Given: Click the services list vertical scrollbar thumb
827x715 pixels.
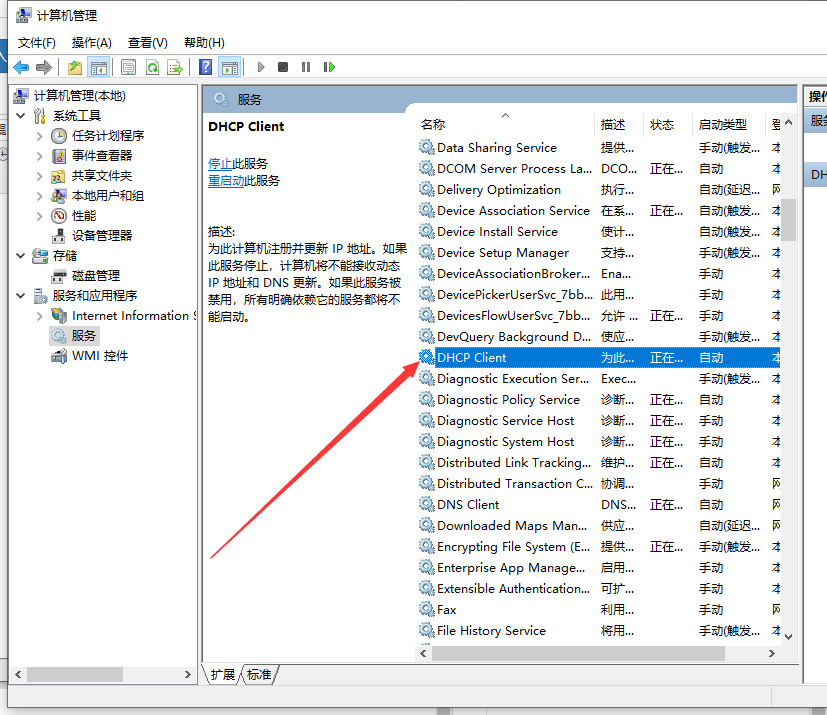Looking at the screenshot, I should click(x=788, y=219).
